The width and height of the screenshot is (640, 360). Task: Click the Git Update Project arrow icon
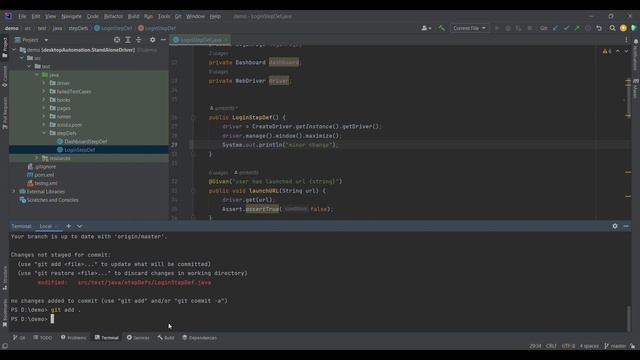tap(555, 28)
